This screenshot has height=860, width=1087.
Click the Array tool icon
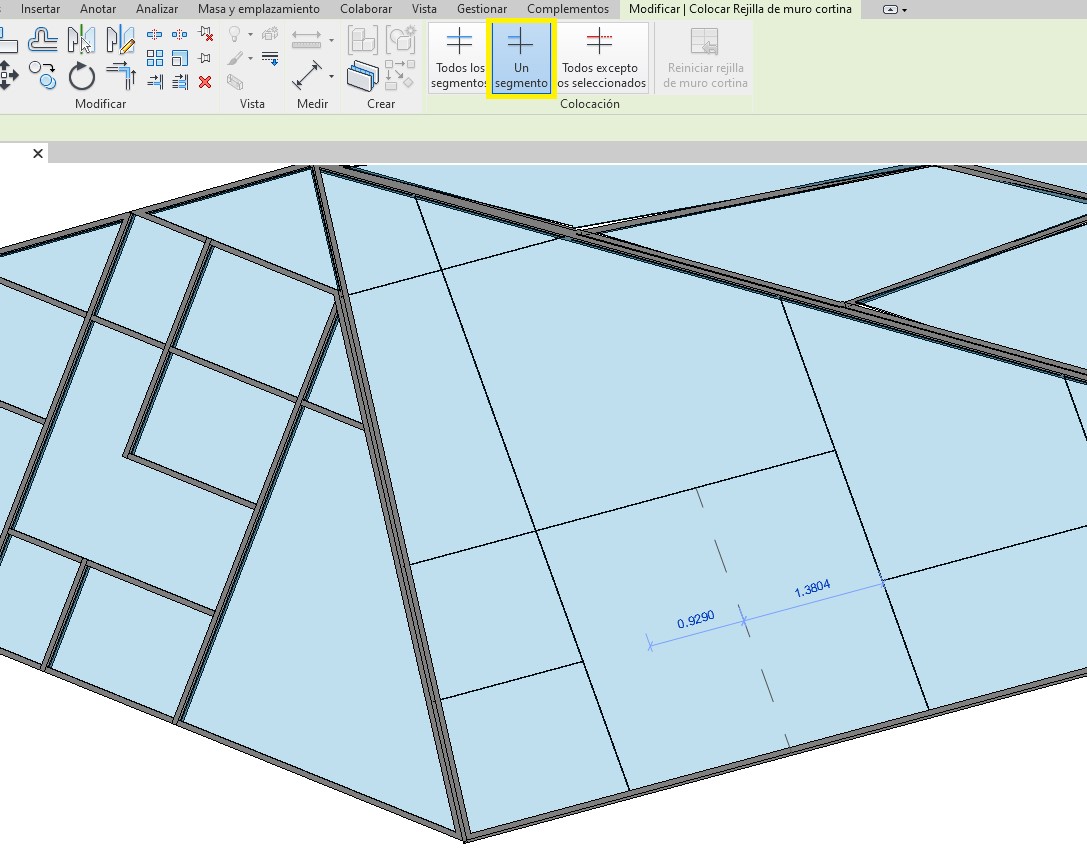[155, 58]
